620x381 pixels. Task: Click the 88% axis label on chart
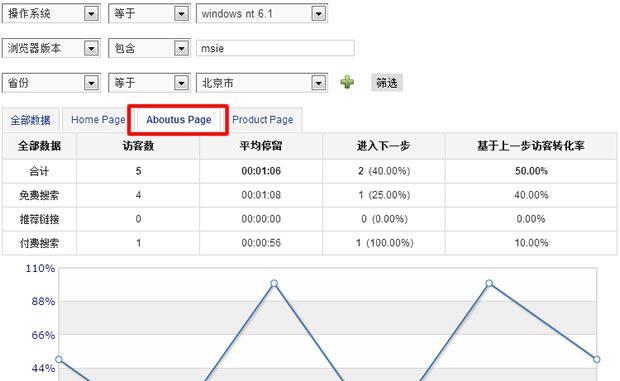click(43, 302)
